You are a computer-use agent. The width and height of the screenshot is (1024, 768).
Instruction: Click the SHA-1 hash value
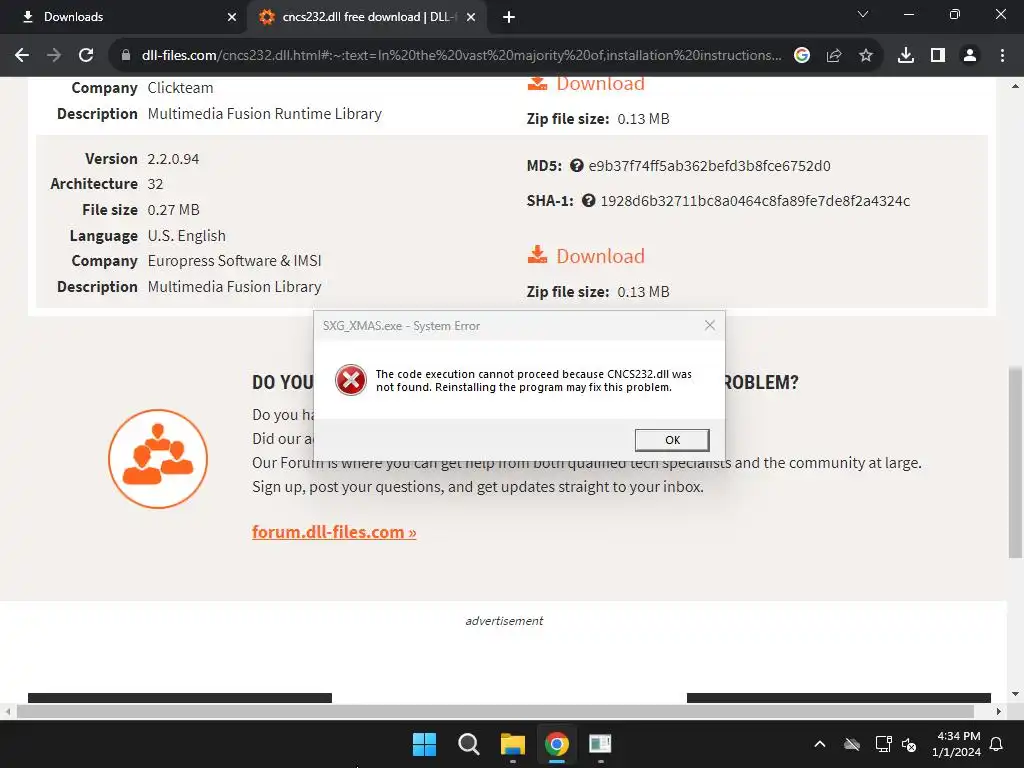click(x=755, y=201)
